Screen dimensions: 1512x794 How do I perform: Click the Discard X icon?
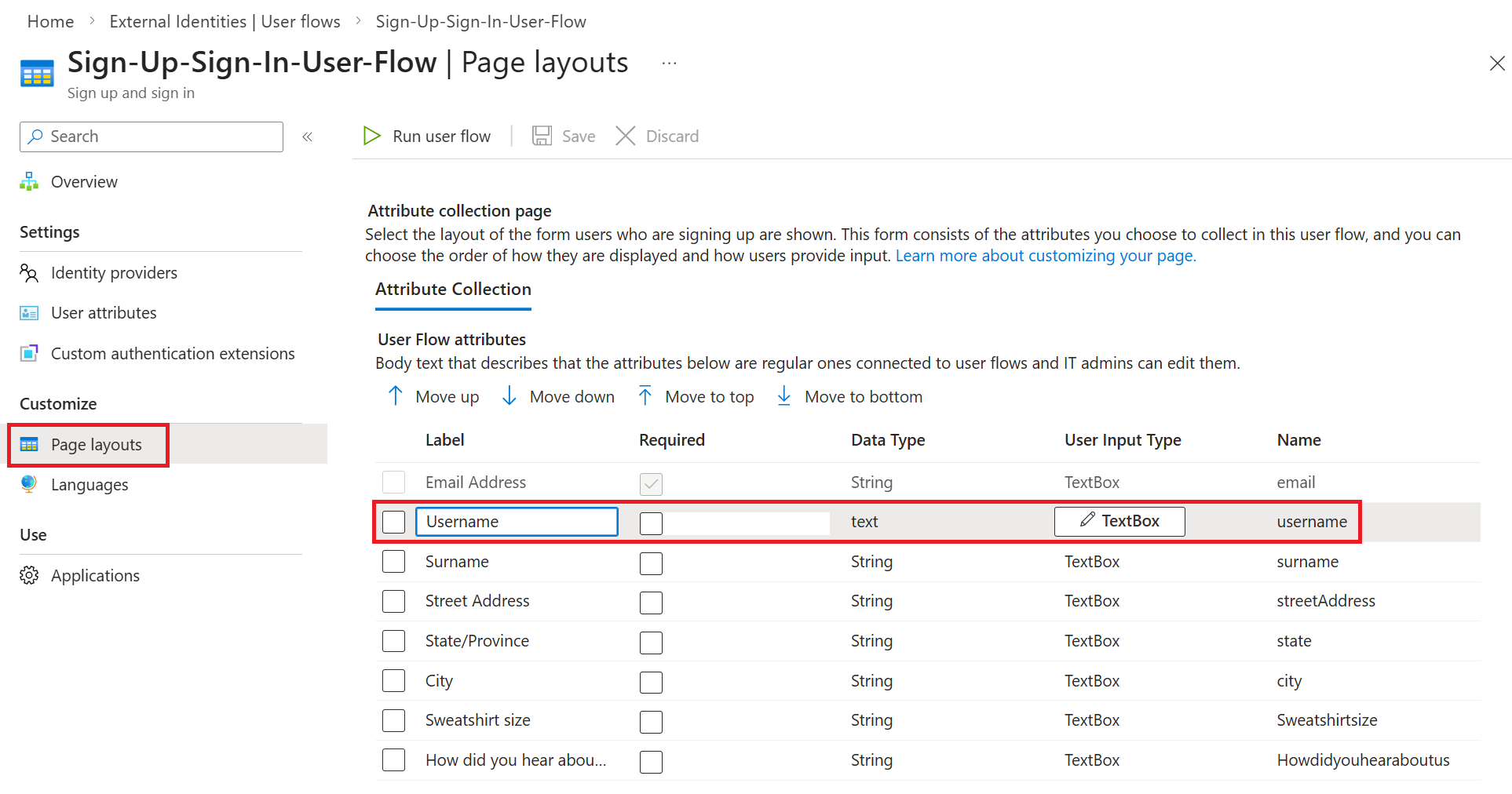[626, 137]
